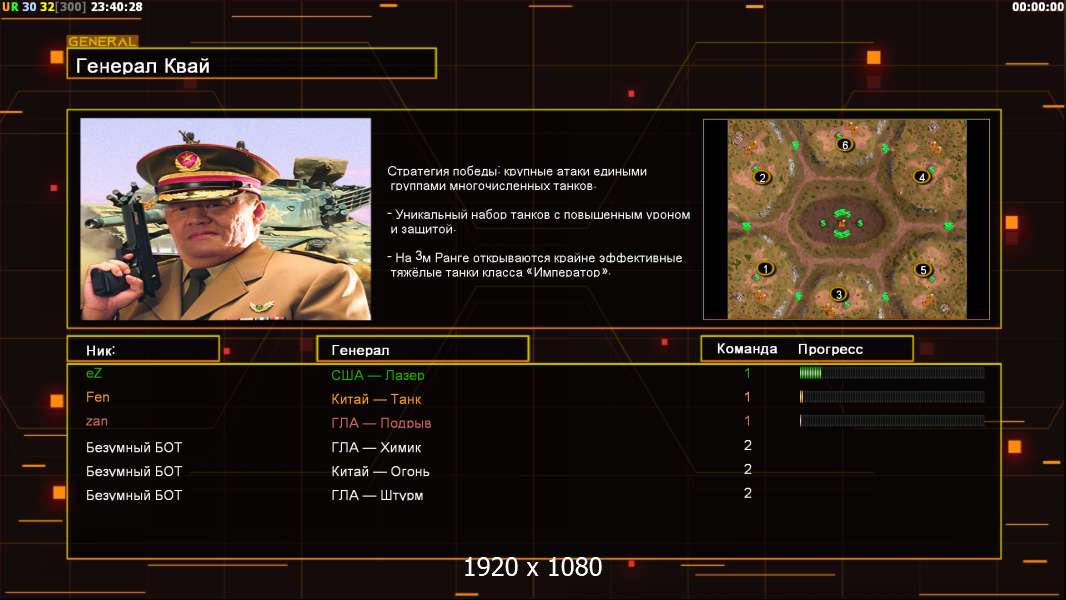This screenshot has width=1066, height=600.
Task: Click the "Стратегия победы" description line
Action: click(517, 178)
